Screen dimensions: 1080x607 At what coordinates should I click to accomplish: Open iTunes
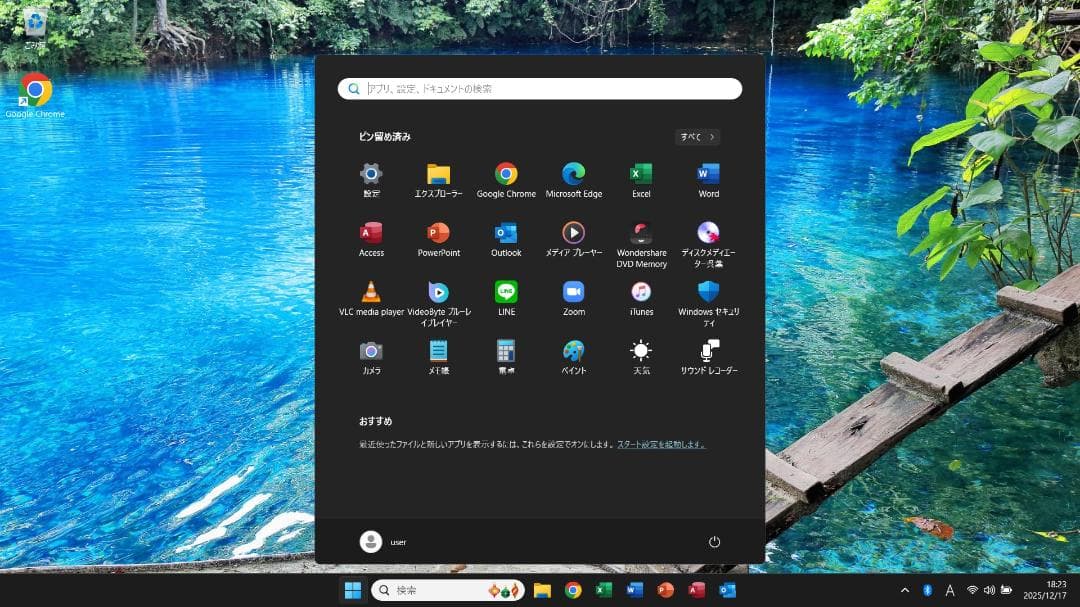640,293
